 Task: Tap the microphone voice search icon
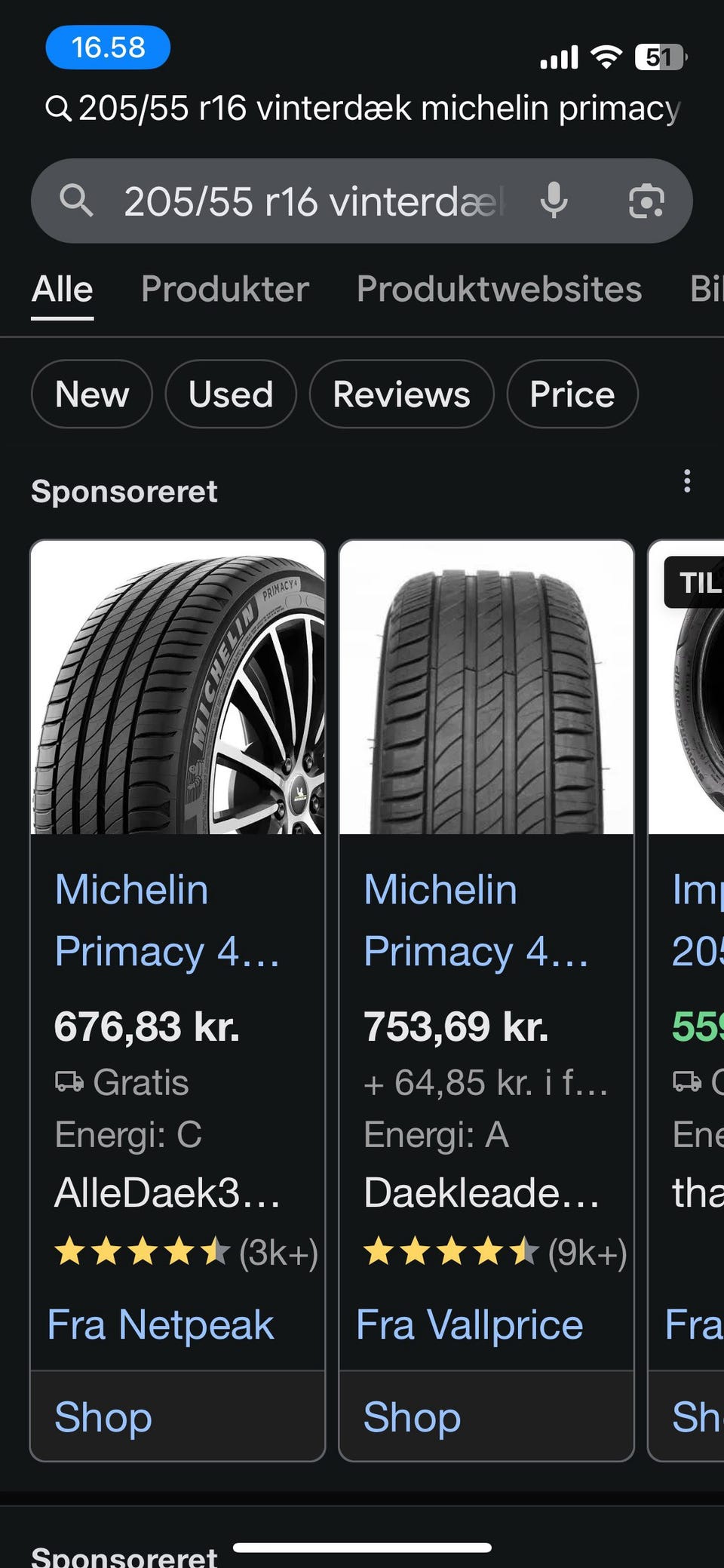pyautogui.click(x=554, y=201)
